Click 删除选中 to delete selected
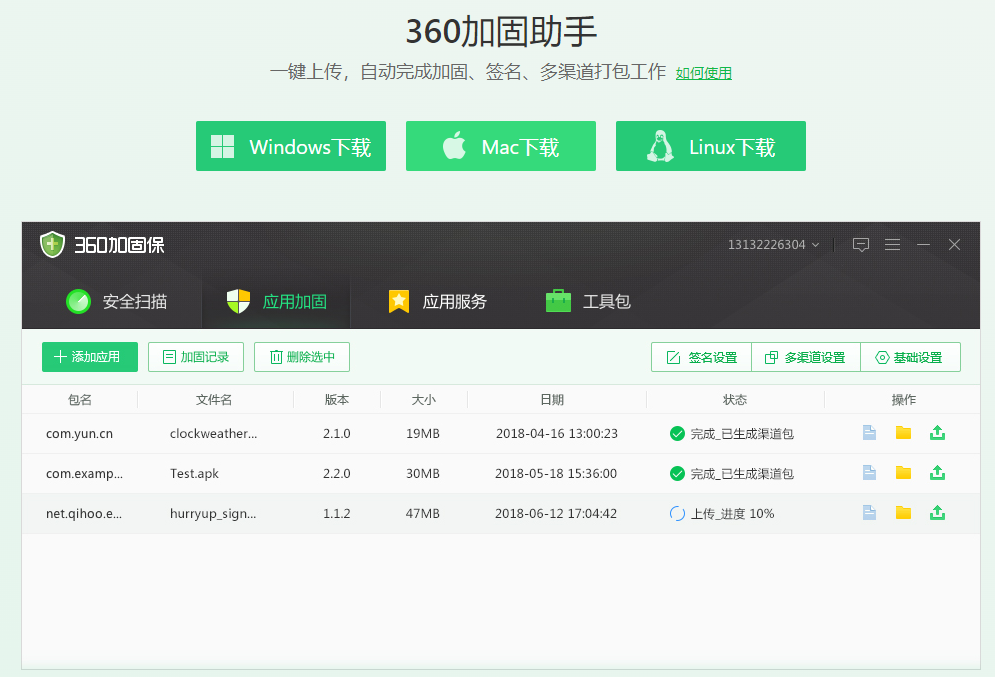The image size is (995, 677). coord(301,357)
